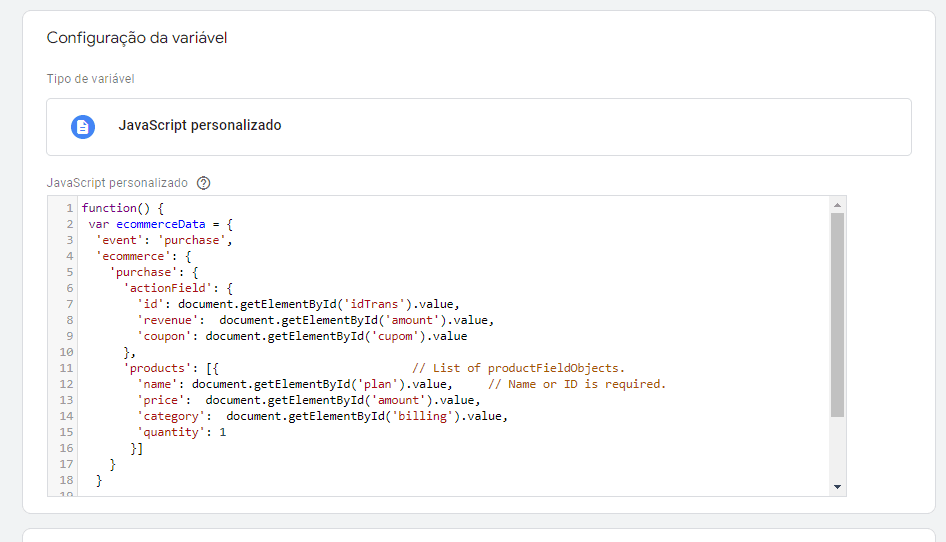Click the 'cupom' string in the code

click(x=395, y=336)
